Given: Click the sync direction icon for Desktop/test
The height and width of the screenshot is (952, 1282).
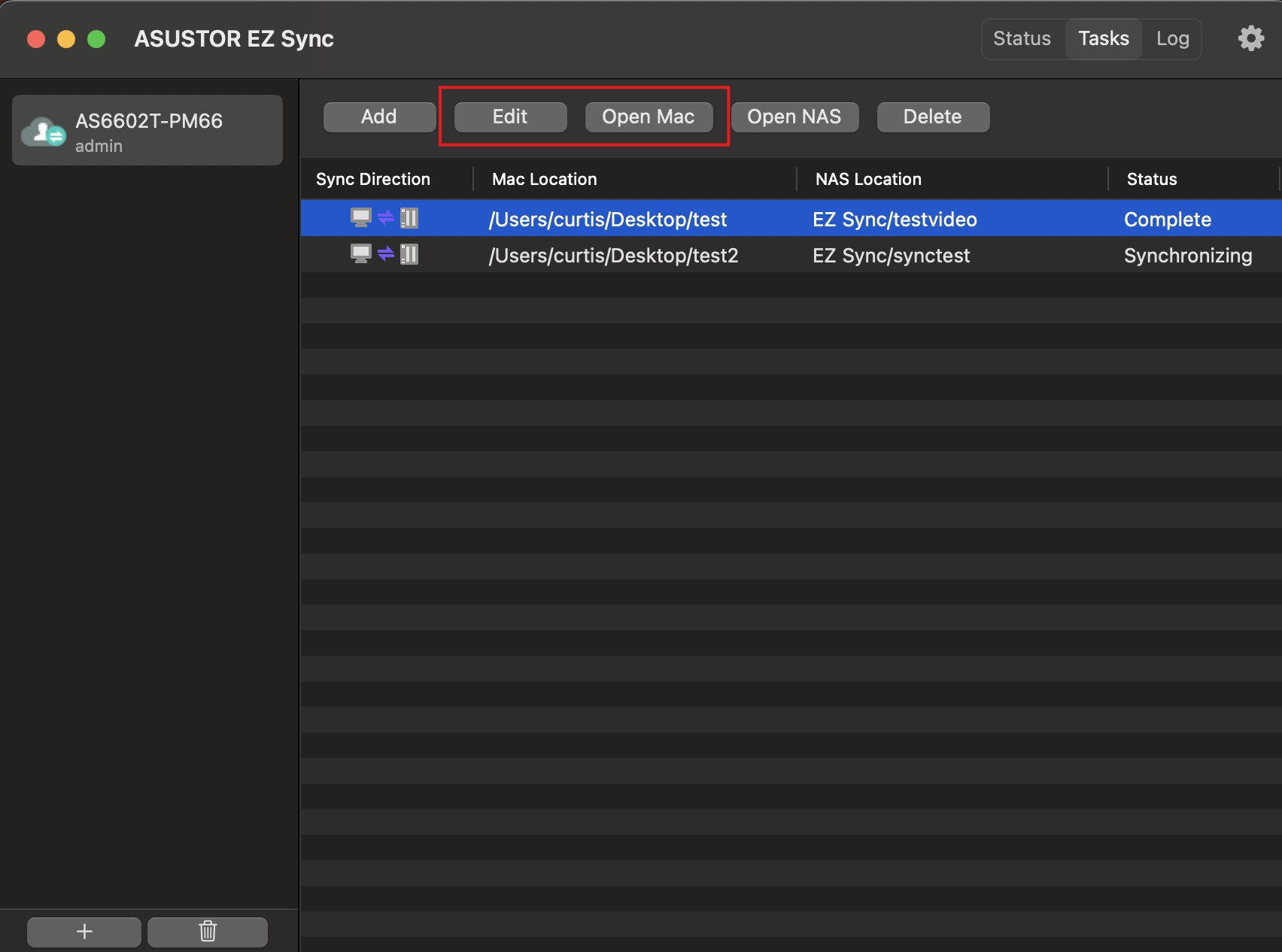Looking at the screenshot, I should (384, 218).
